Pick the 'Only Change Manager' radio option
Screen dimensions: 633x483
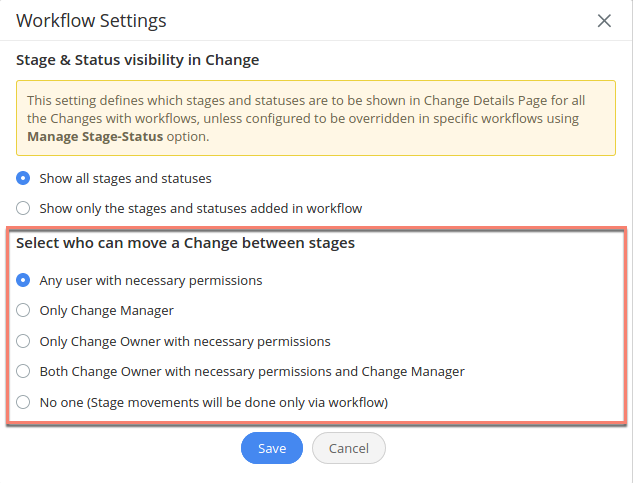coord(23,311)
